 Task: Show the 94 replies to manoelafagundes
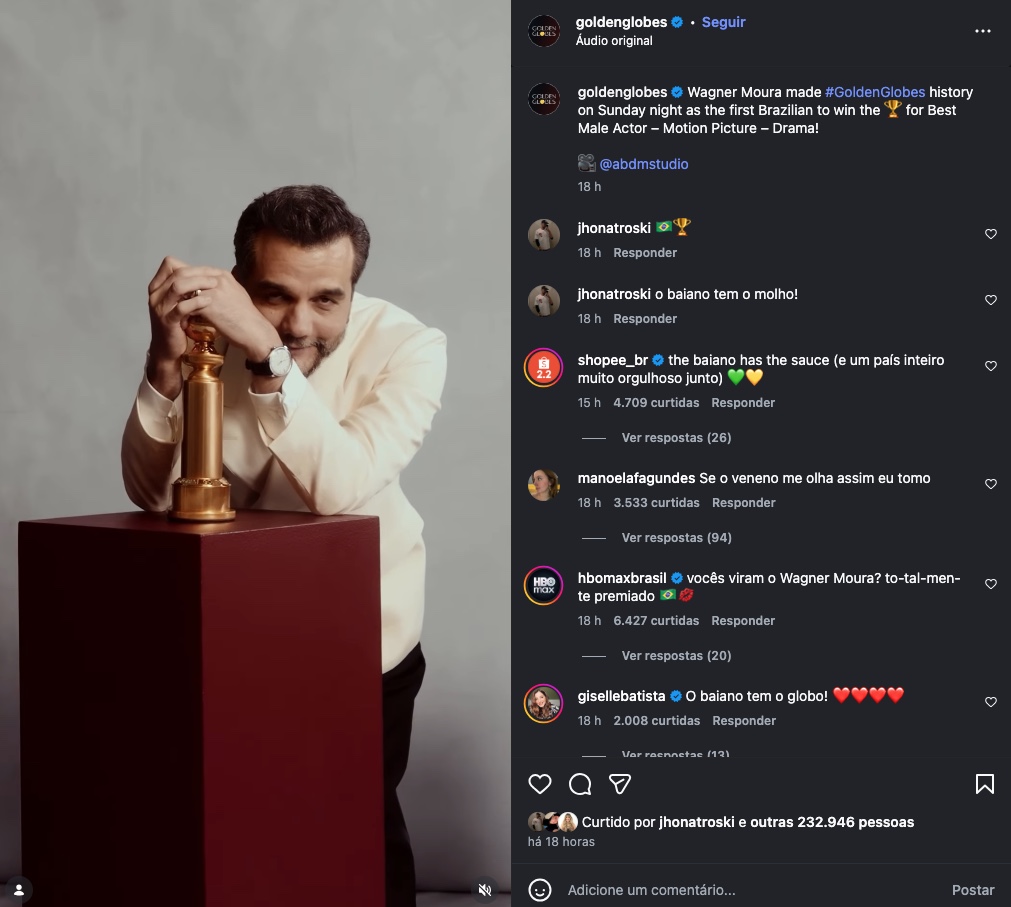[x=676, y=537]
